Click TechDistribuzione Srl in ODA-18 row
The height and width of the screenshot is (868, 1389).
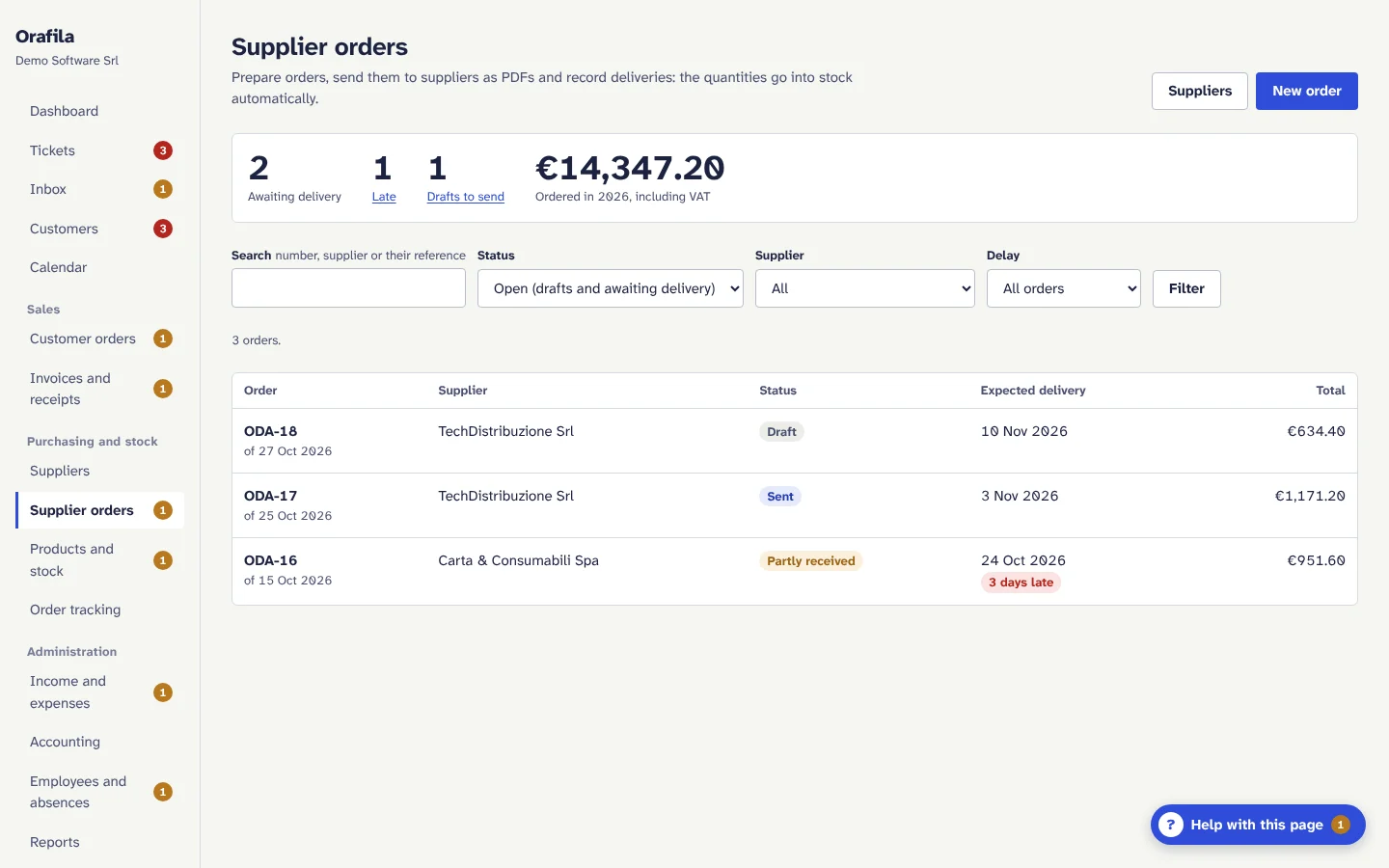[x=505, y=431]
